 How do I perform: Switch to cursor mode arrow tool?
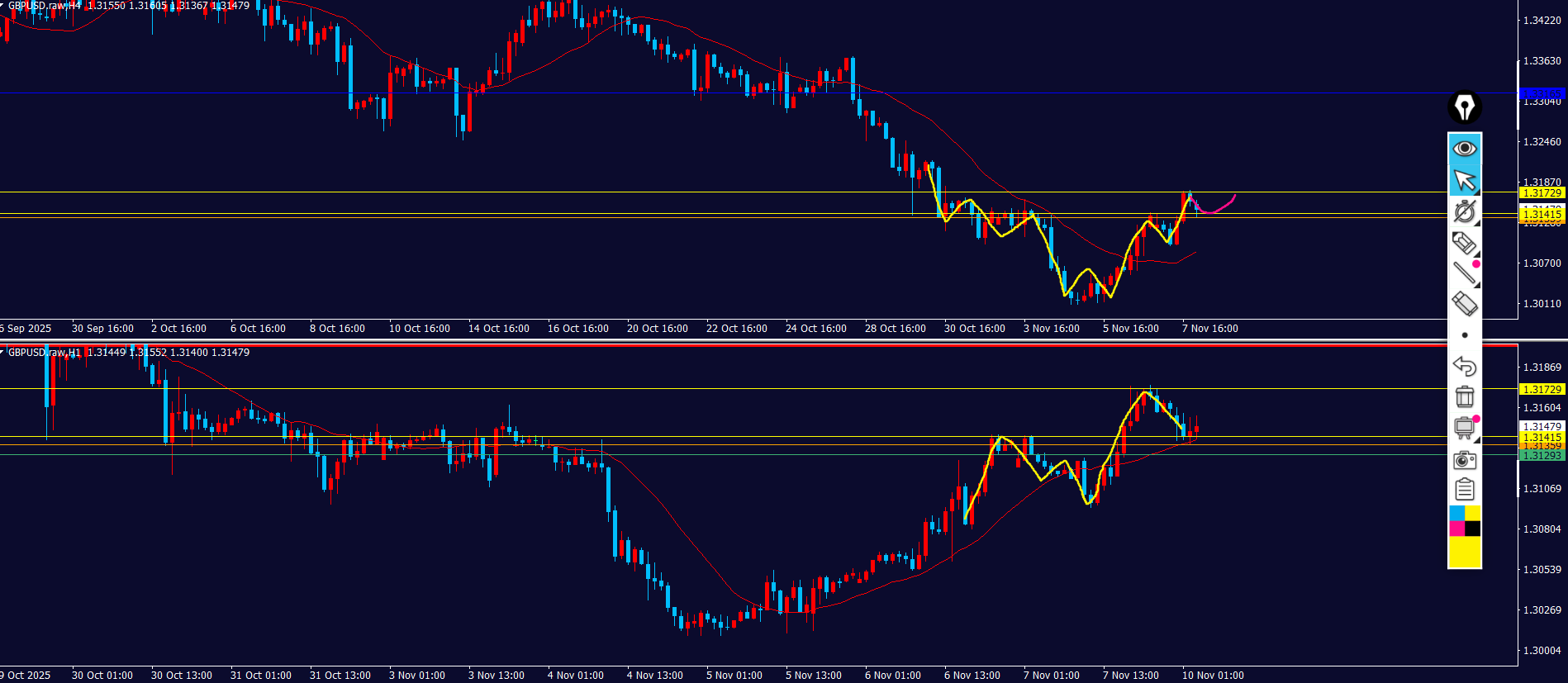click(1465, 180)
